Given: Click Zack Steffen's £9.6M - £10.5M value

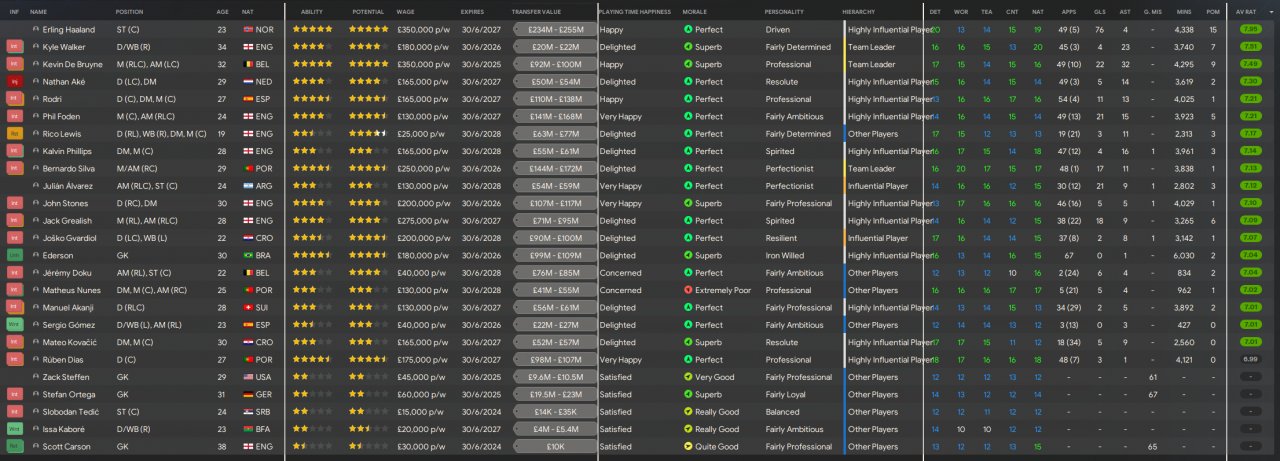Looking at the screenshot, I should [554, 377].
